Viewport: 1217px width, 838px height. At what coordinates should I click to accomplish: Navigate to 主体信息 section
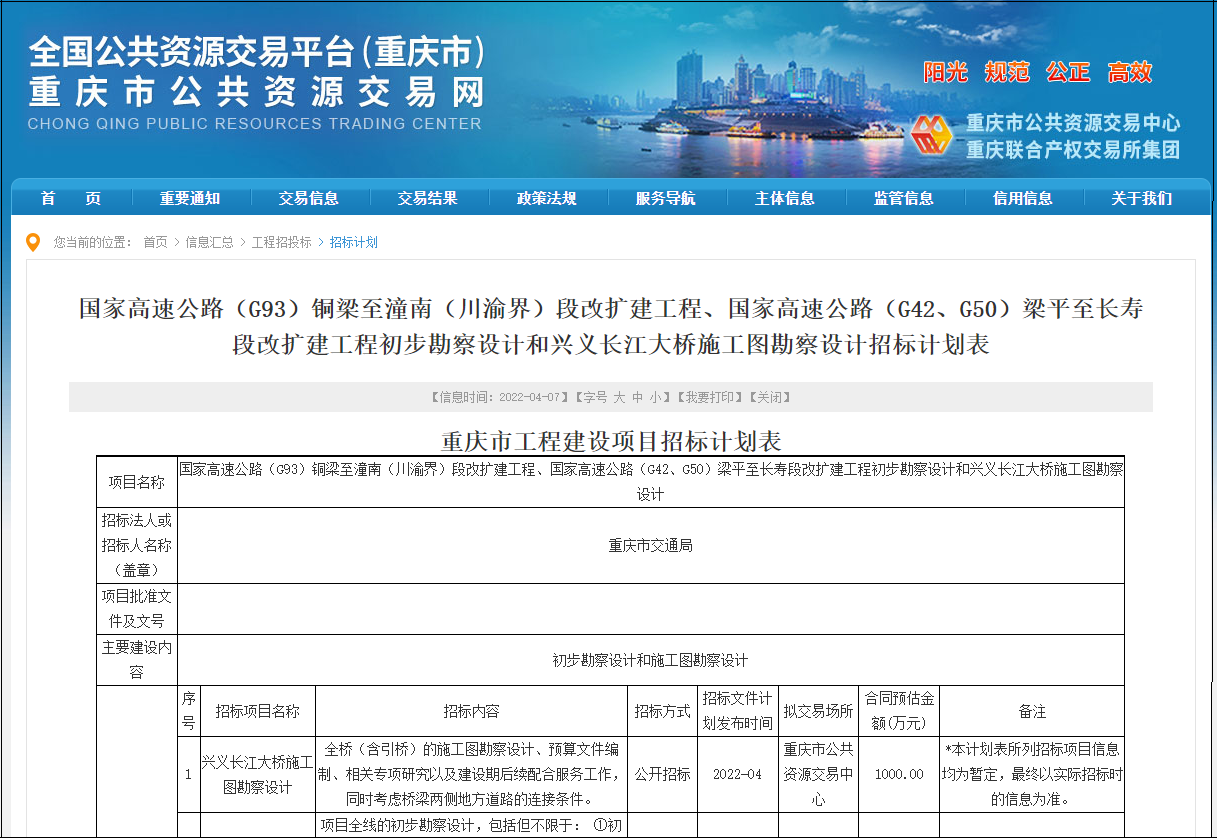[785, 199]
